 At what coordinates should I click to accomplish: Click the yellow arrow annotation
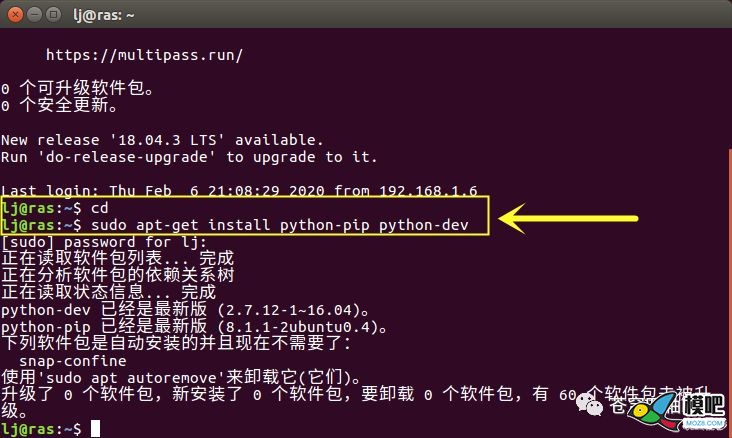pyautogui.click(x=568, y=218)
